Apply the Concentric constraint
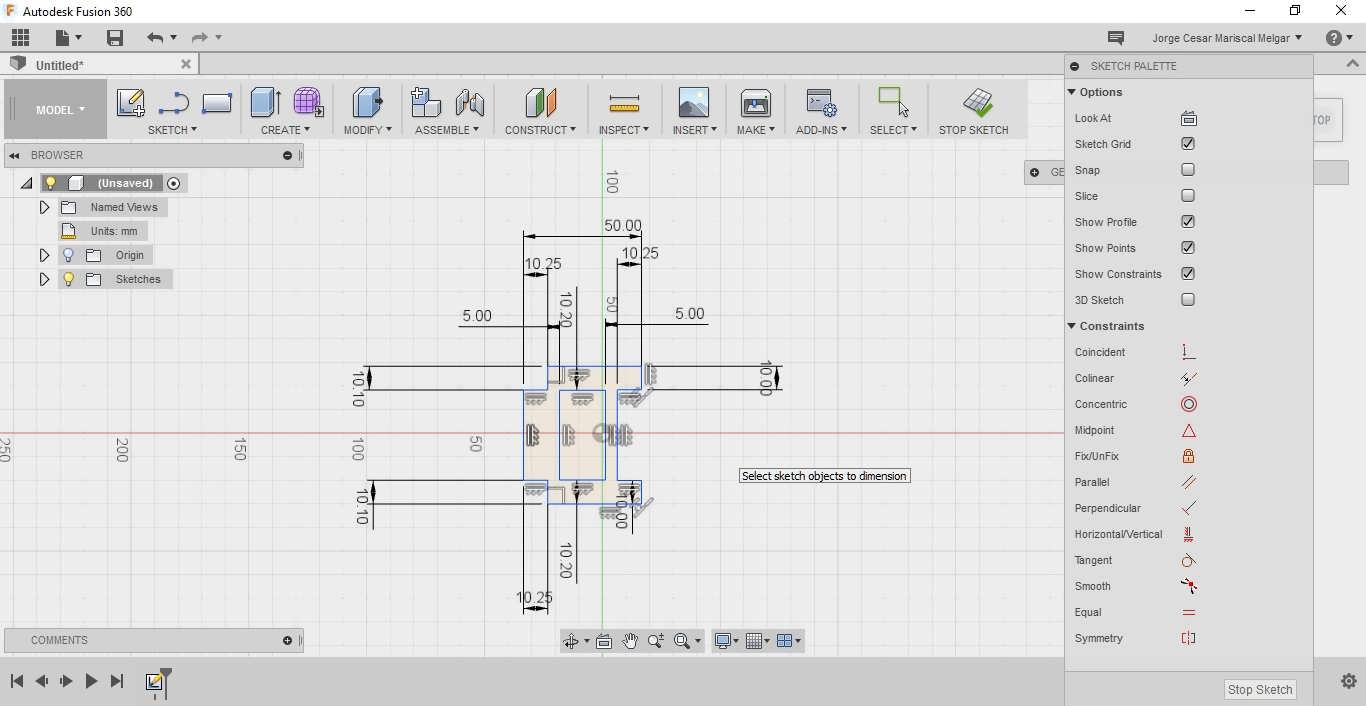The image size is (1366, 706). [1188, 404]
